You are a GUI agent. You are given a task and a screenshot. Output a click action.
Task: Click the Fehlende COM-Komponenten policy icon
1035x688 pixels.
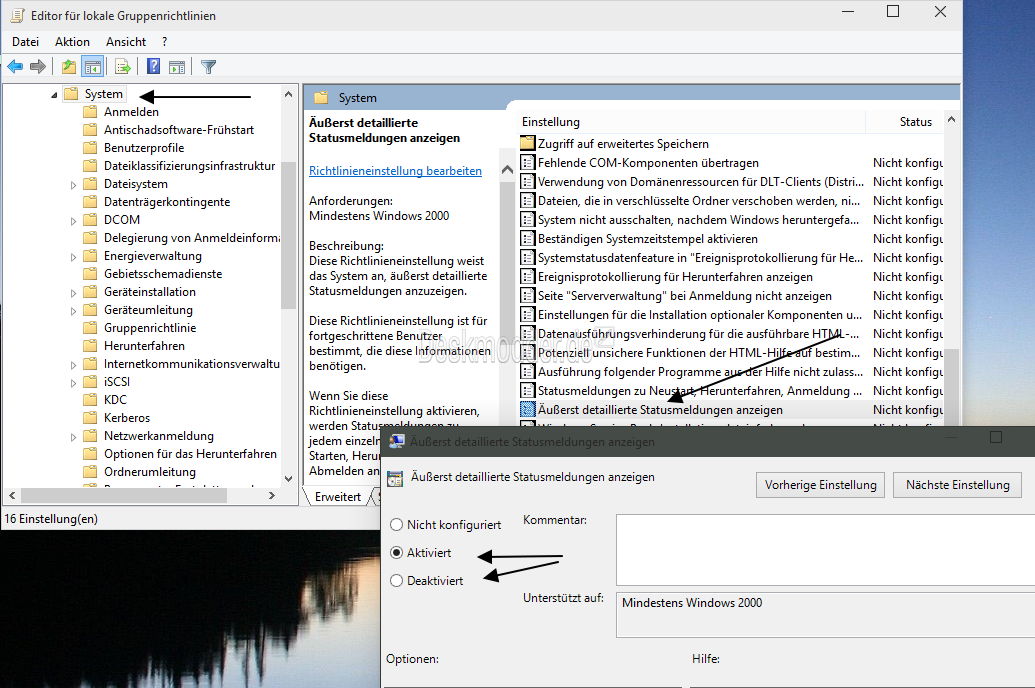527,162
